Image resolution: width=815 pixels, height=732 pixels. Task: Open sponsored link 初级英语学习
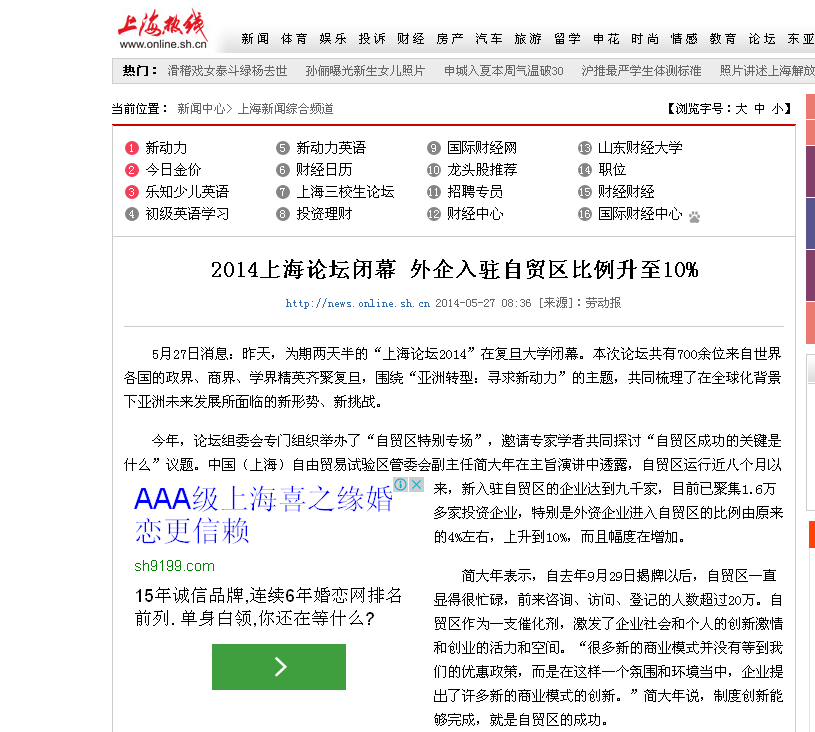coord(187,214)
